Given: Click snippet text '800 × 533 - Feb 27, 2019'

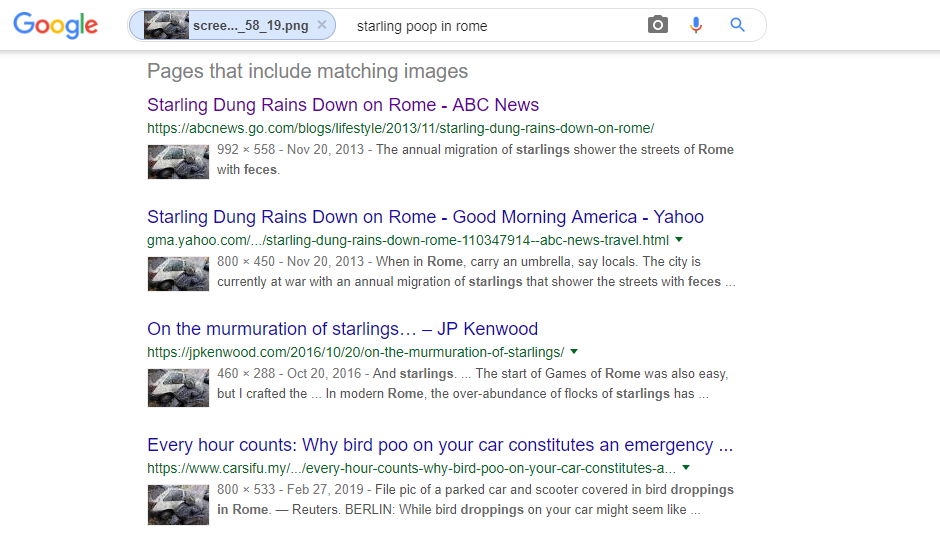Looking at the screenshot, I should pos(290,490).
